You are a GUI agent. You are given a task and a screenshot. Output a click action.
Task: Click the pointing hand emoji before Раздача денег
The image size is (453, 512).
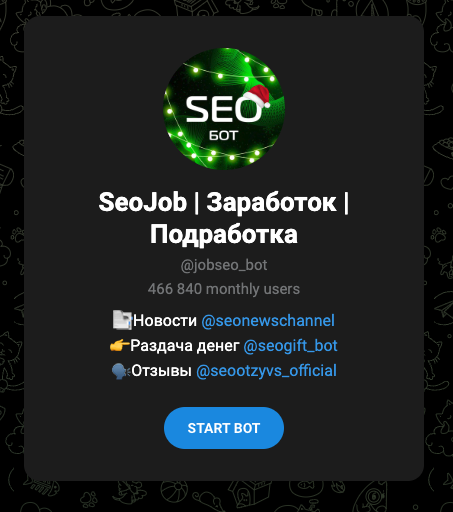click(119, 346)
